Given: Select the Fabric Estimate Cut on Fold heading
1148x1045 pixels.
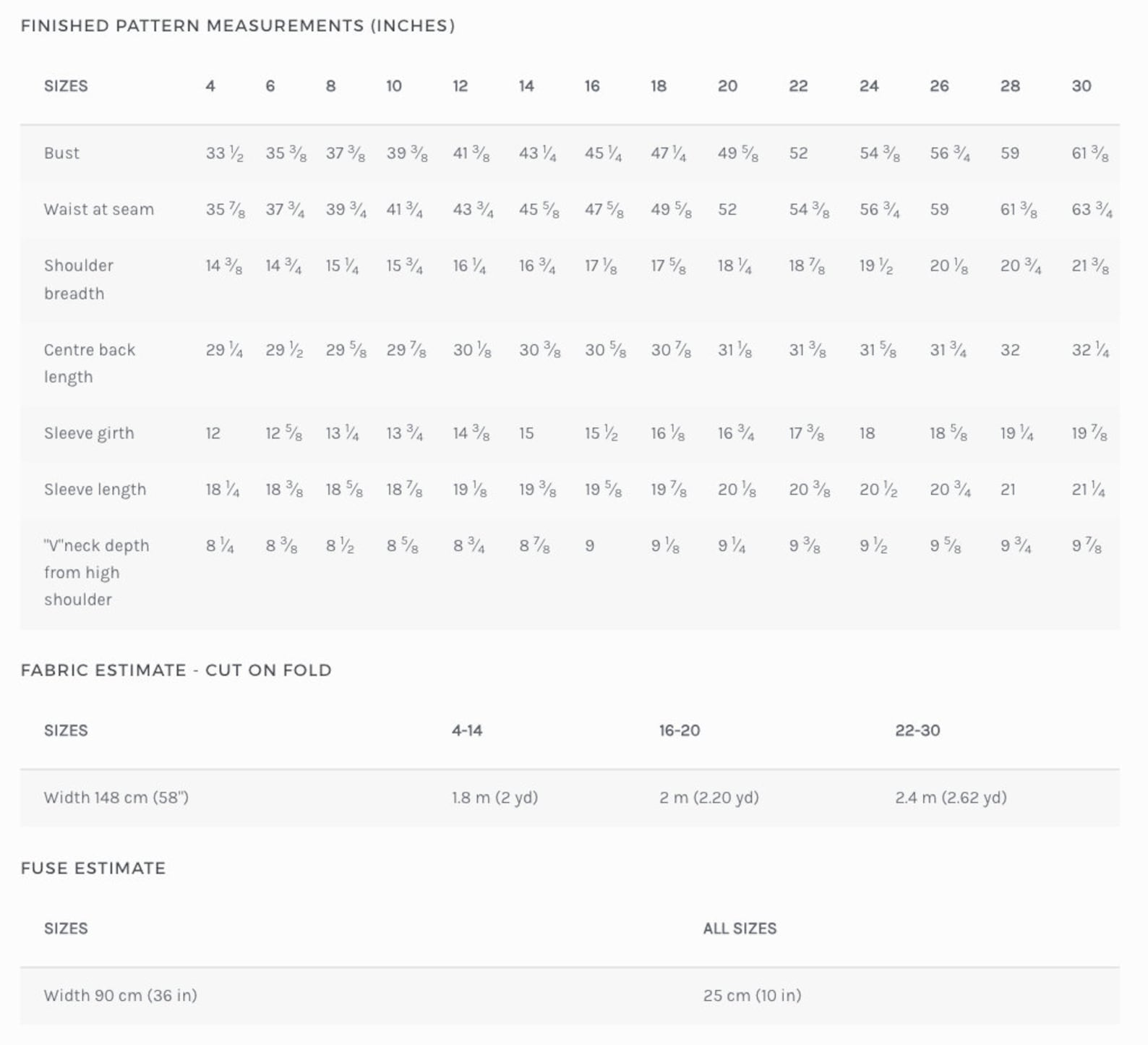Looking at the screenshot, I should [176, 670].
